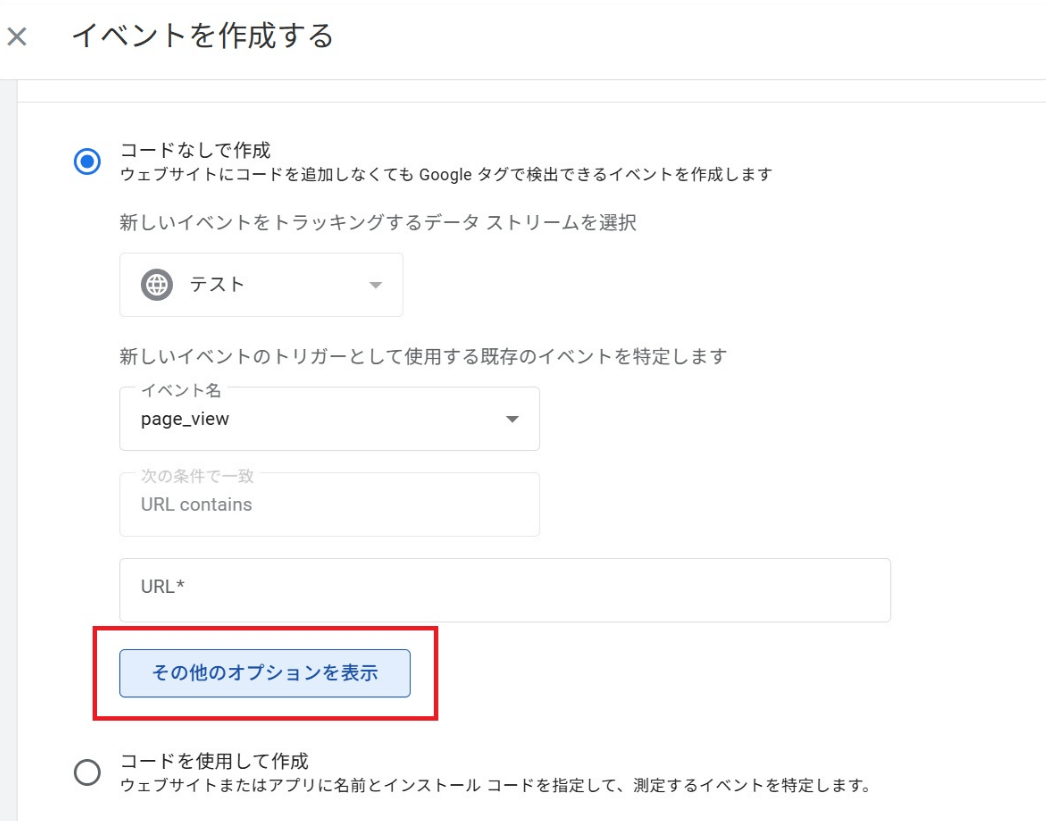Viewport: 1046px width, 821px height.
Task: Click the globe icon beside テスト
Action: (157, 285)
